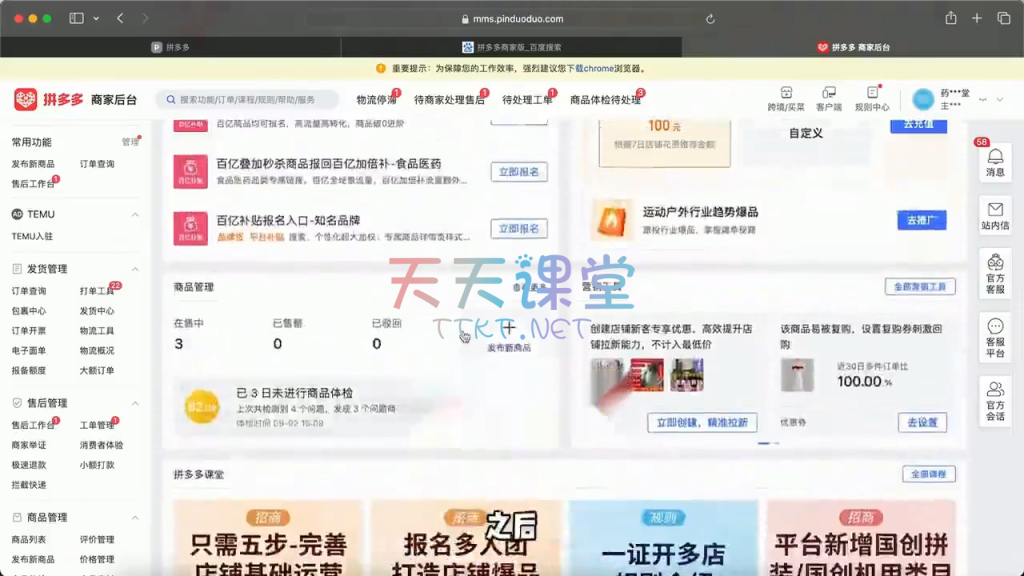Click 官方客服 icon in right sidebar

coord(995,272)
